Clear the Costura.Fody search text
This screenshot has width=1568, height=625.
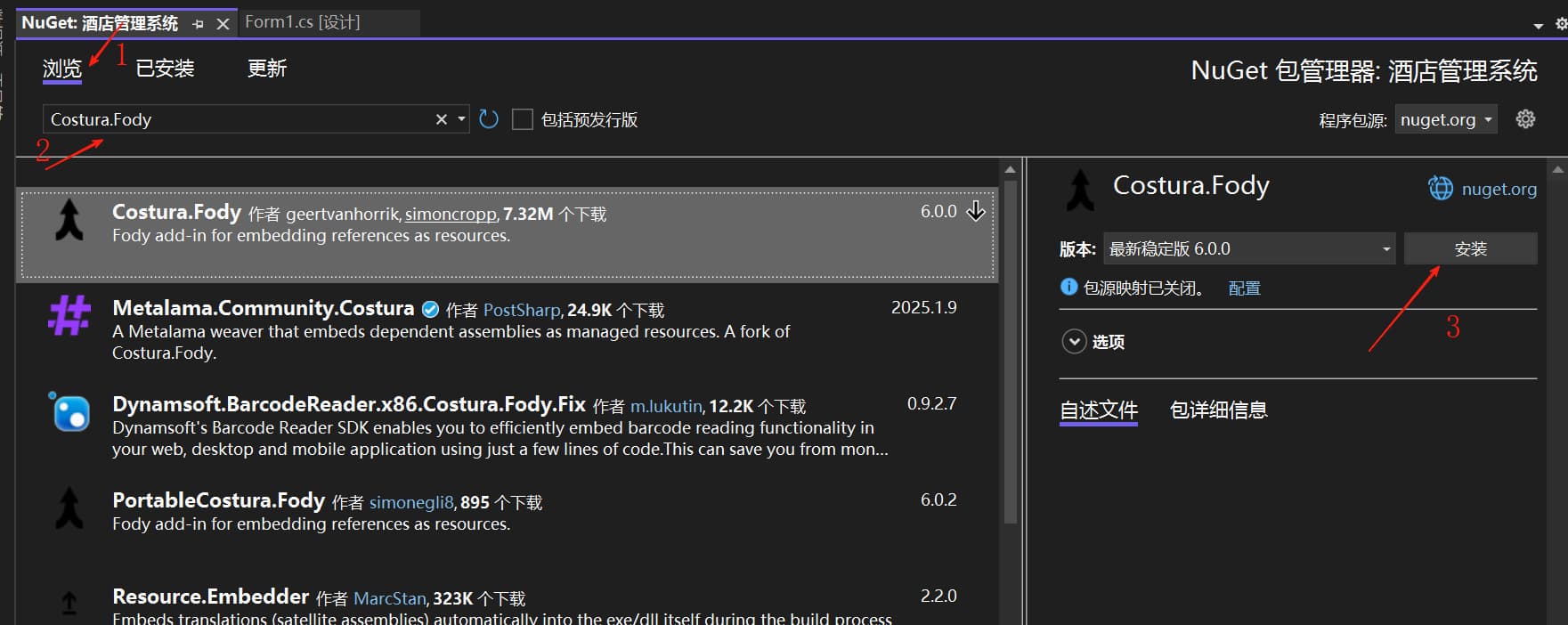[x=441, y=119]
